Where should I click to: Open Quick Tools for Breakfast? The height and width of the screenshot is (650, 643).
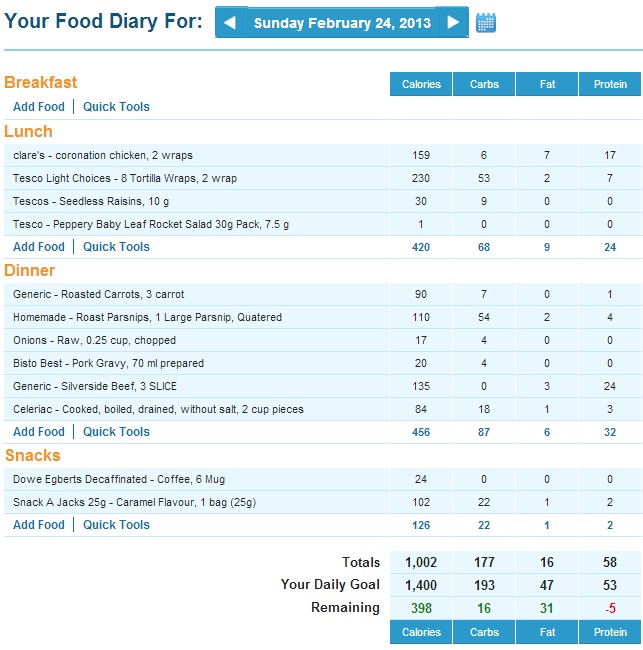point(116,107)
